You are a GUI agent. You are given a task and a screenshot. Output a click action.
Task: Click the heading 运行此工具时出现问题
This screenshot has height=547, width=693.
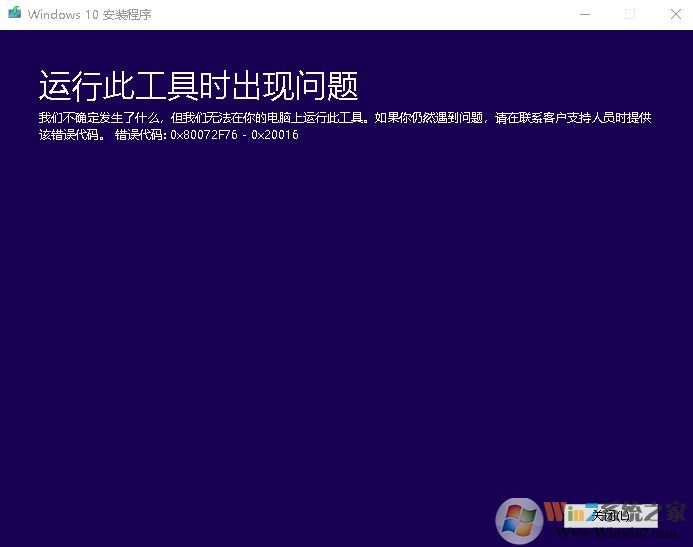(x=198, y=85)
